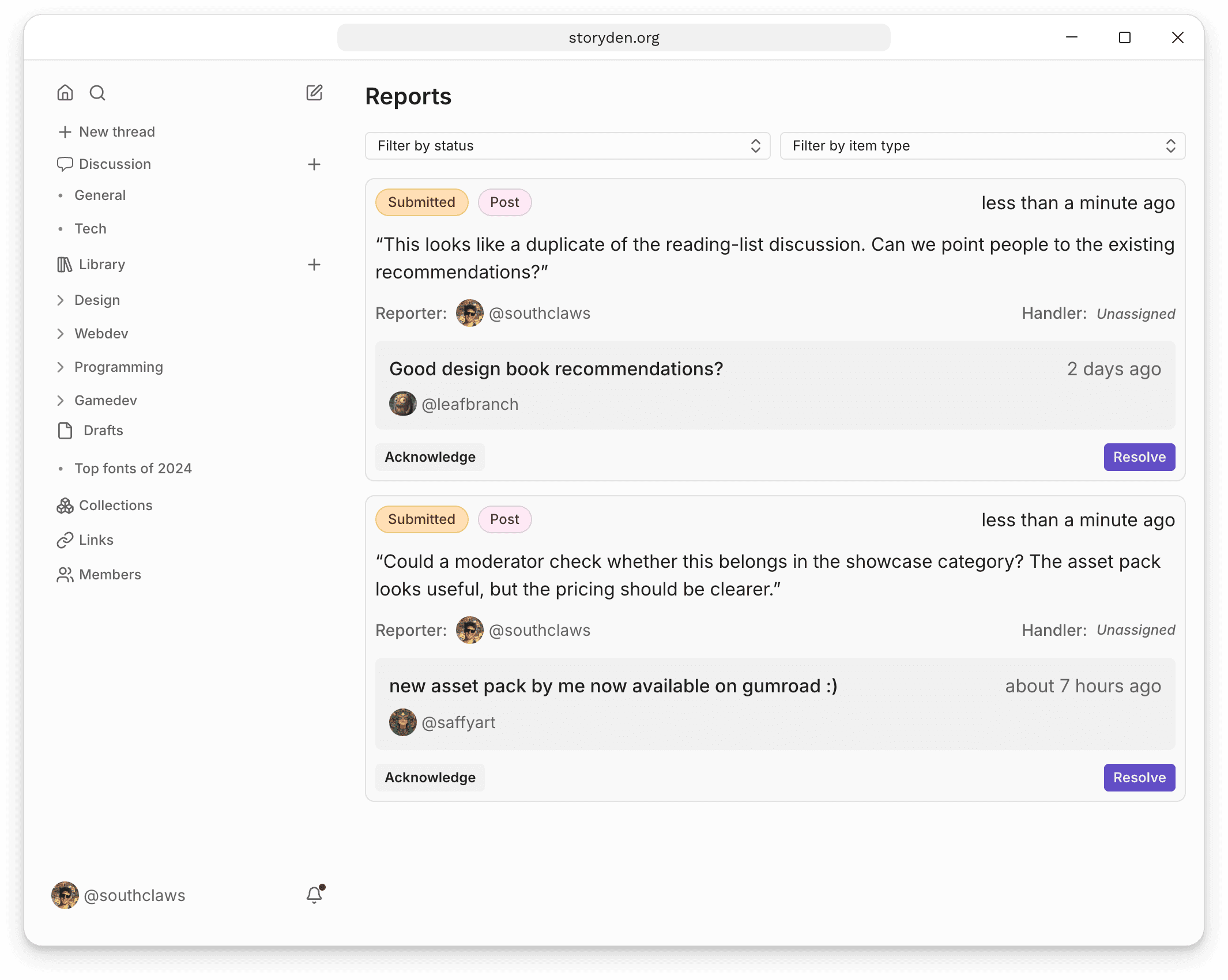Image resolution: width=1228 pixels, height=980 pixels.
Task: Click the Collections icon
Action: pos(65,506)
